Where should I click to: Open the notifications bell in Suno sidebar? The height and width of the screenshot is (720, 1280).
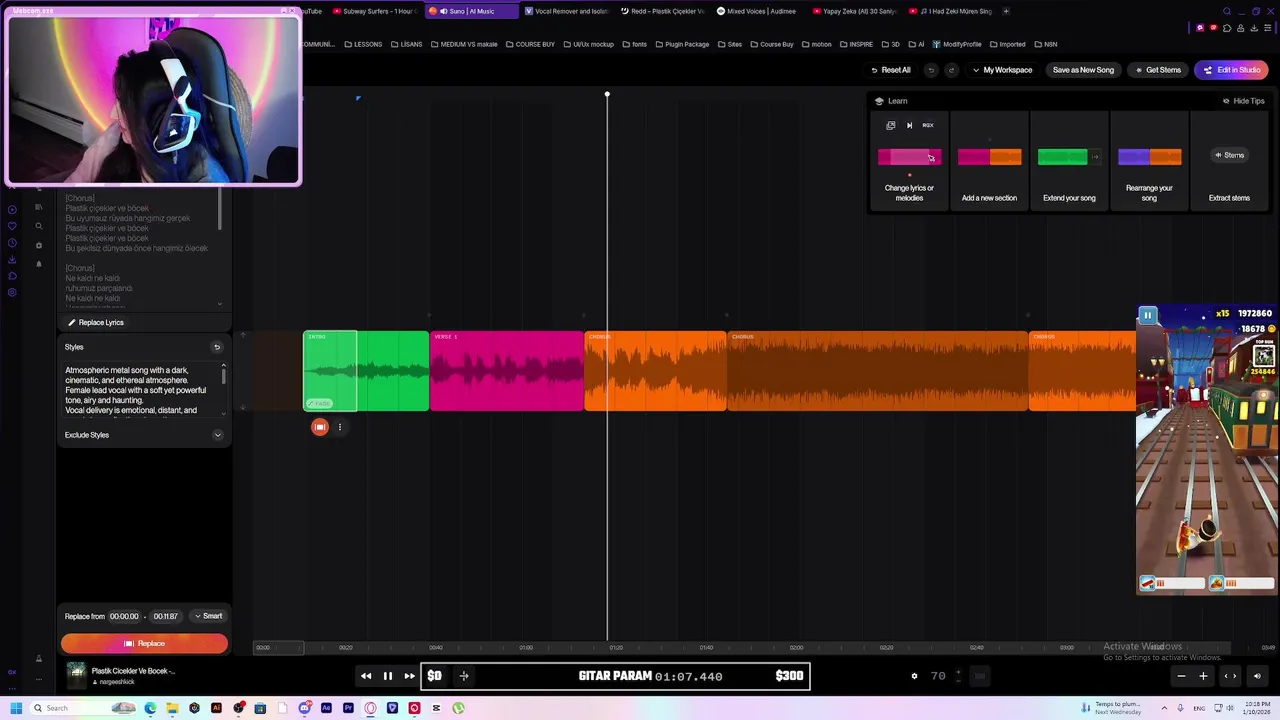pos(39,264)
